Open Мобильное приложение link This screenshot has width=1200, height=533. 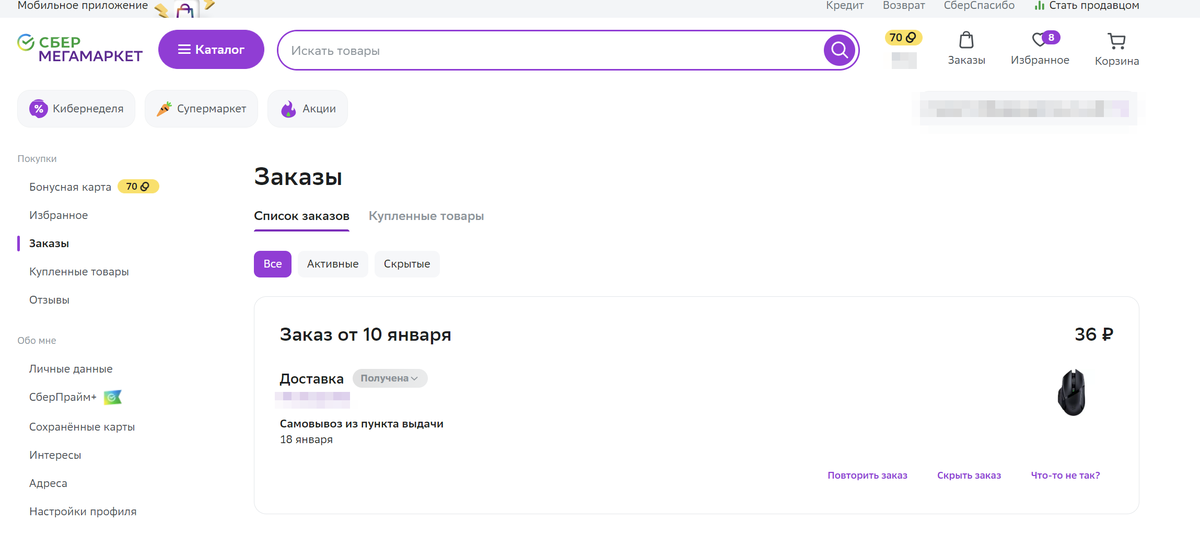tap(82, 6)
